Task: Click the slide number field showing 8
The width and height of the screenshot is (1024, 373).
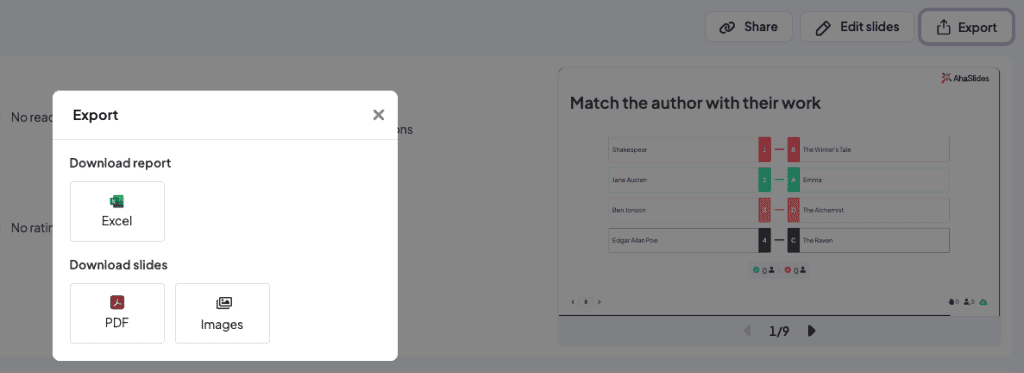Action: (586, 302)
